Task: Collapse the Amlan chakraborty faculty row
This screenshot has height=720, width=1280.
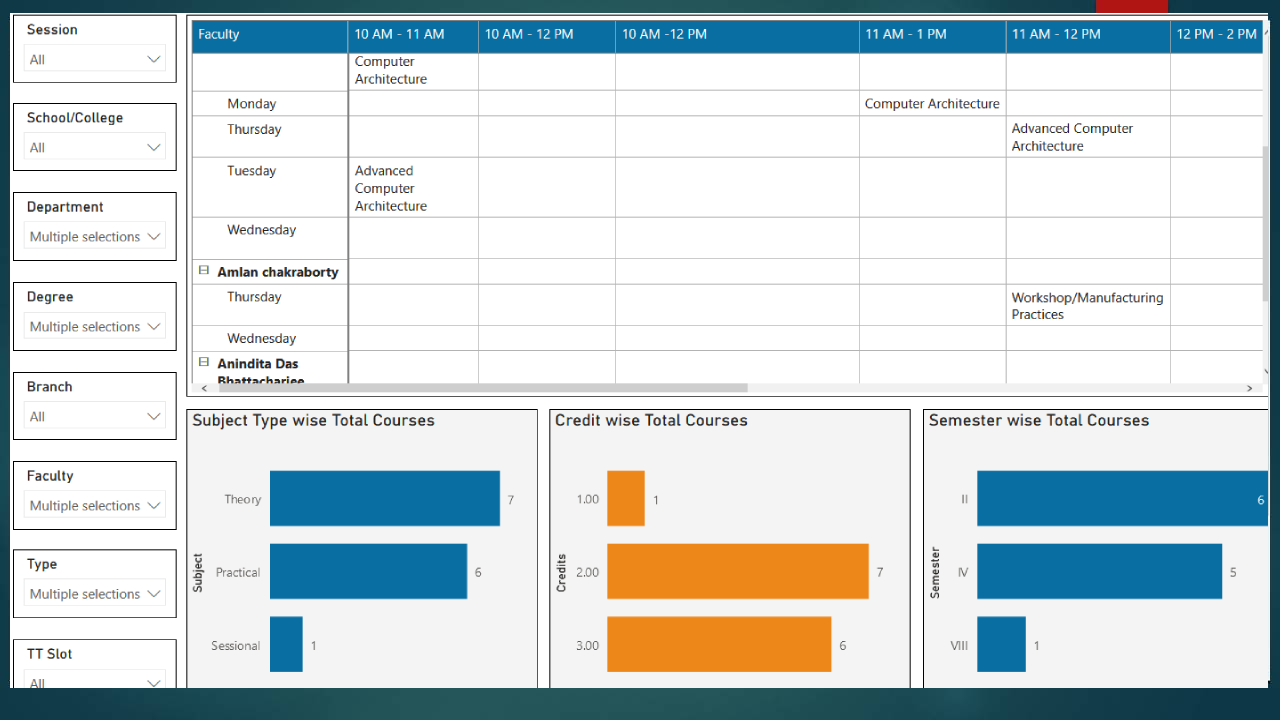Action: (x=203, y=270)
